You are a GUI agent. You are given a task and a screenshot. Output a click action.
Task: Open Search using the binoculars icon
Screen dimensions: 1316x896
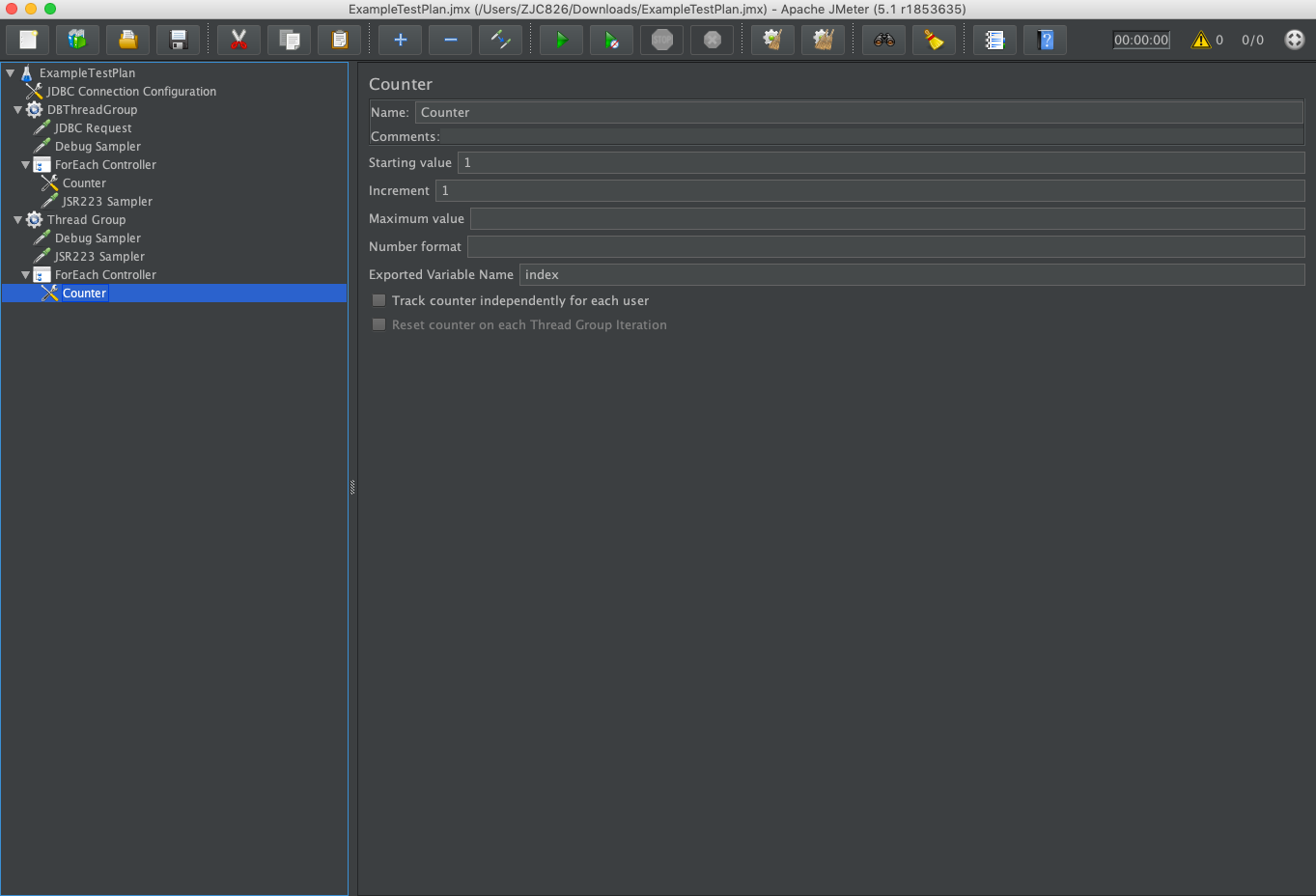pos(883,40)
